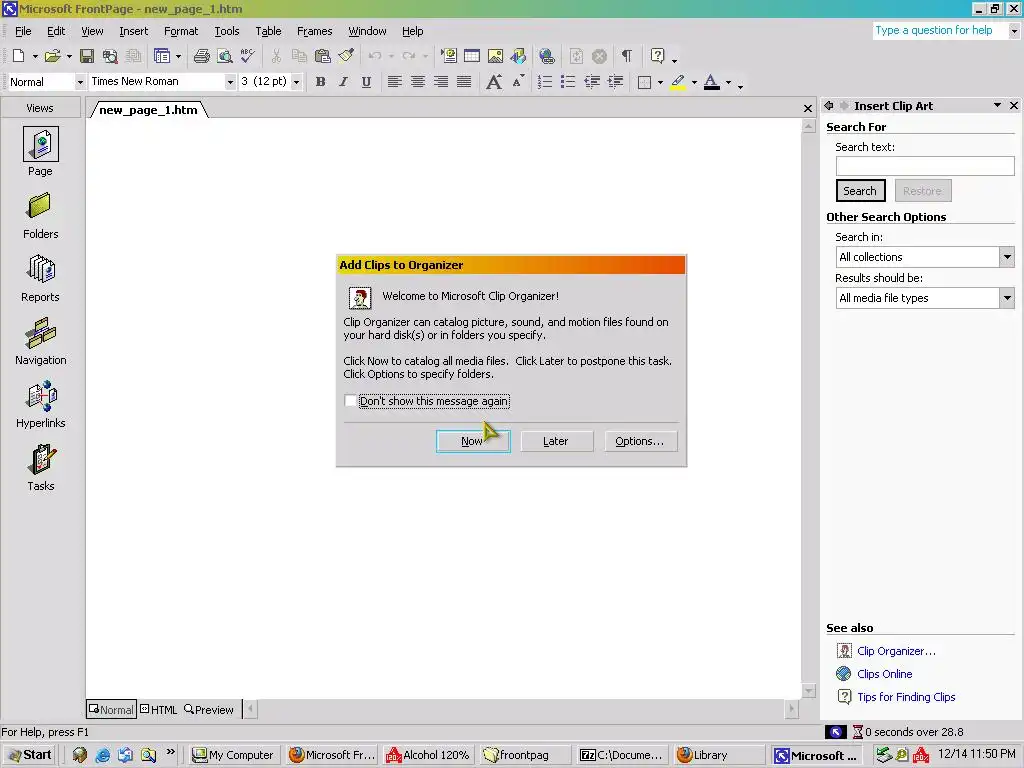This screenshot has width=1024, height=768.
Task: Click the New Page icon in toolbar
Action: (x=18, y=56)
